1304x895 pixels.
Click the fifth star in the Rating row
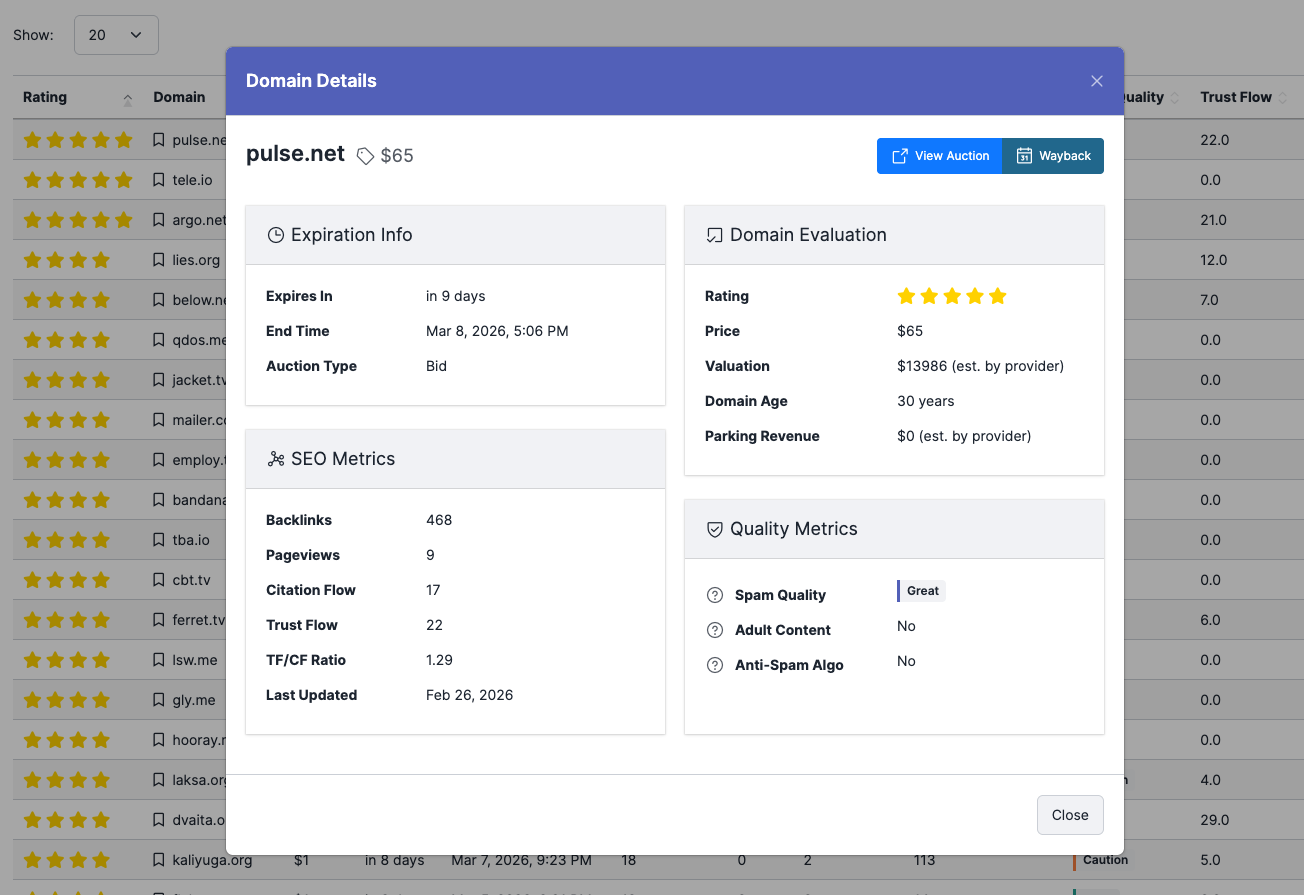pos(998,296)
